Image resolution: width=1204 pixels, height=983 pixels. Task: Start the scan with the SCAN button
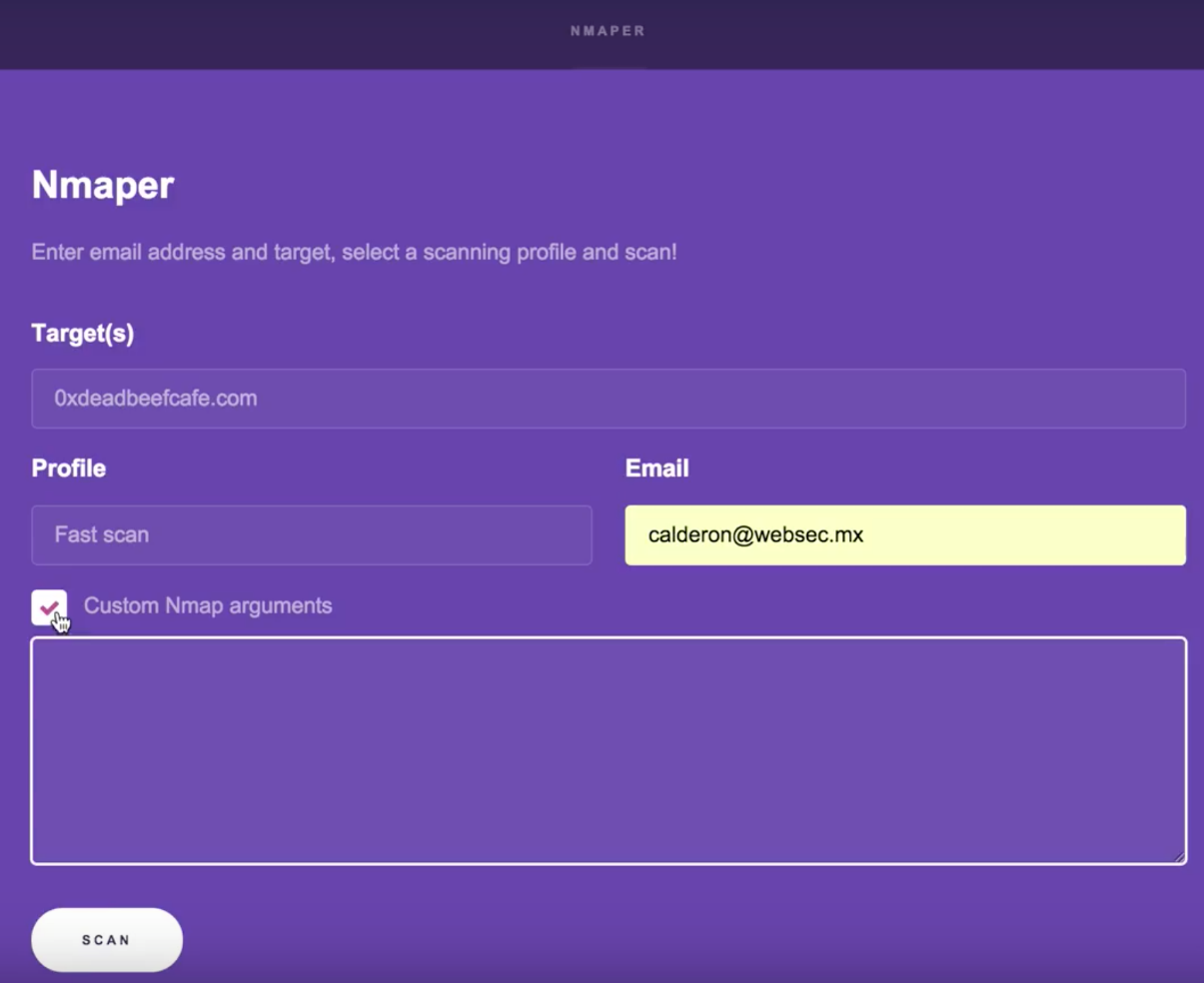point(107,939)
